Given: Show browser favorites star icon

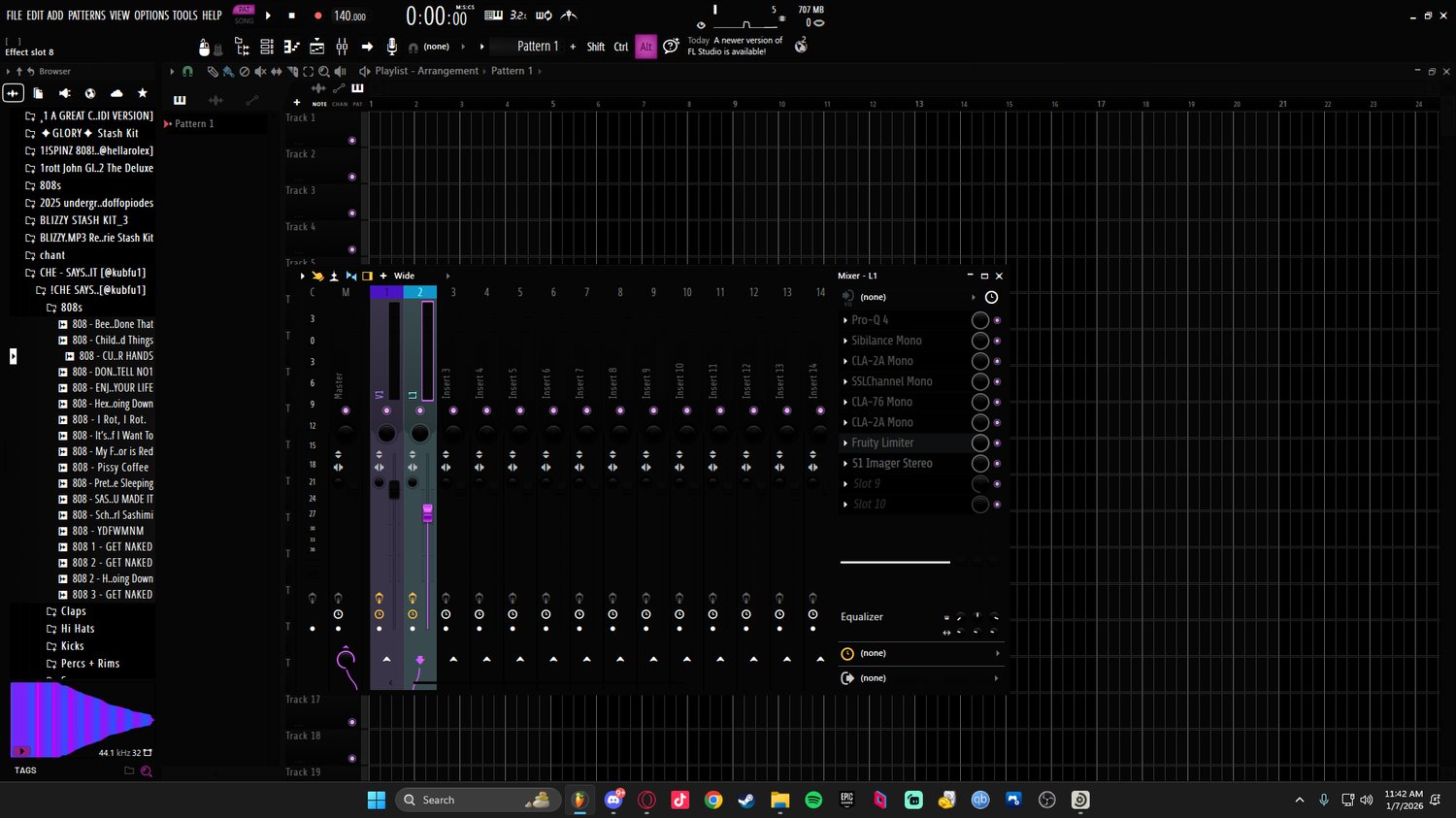Looking at the screenshot, I should (x=143, y=93).
